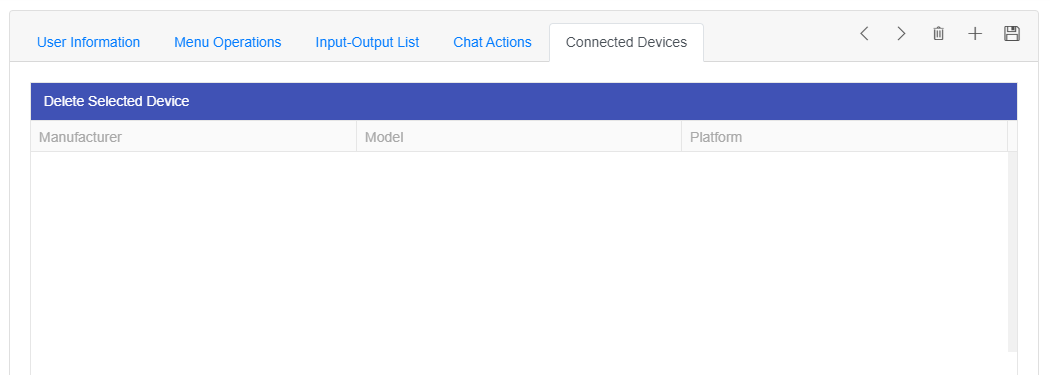
Task: Go to the previous record arrow
Action: click(x=865, y=34)
